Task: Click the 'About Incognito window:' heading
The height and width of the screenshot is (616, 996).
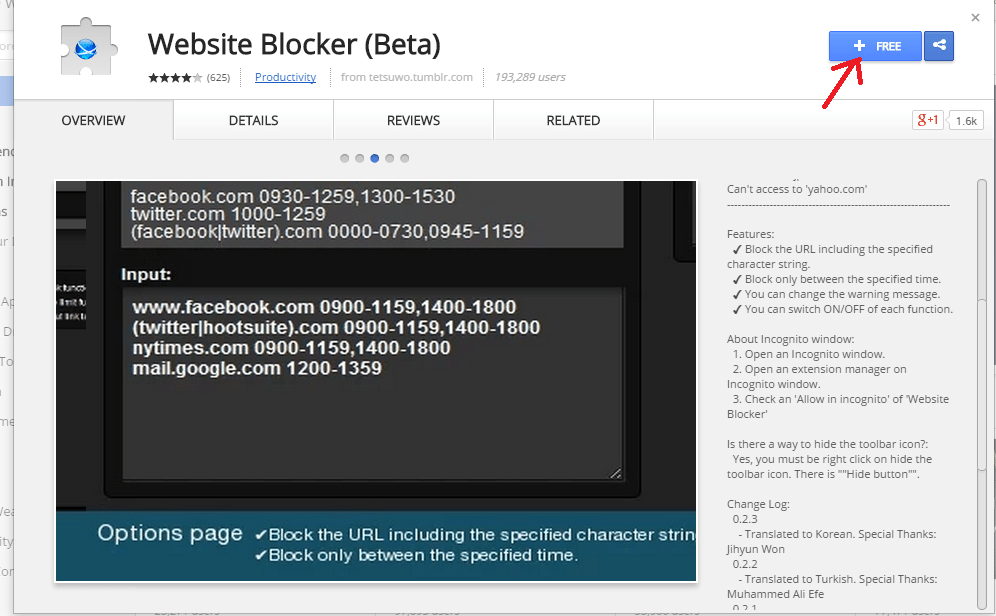Action: click(790, 339)
